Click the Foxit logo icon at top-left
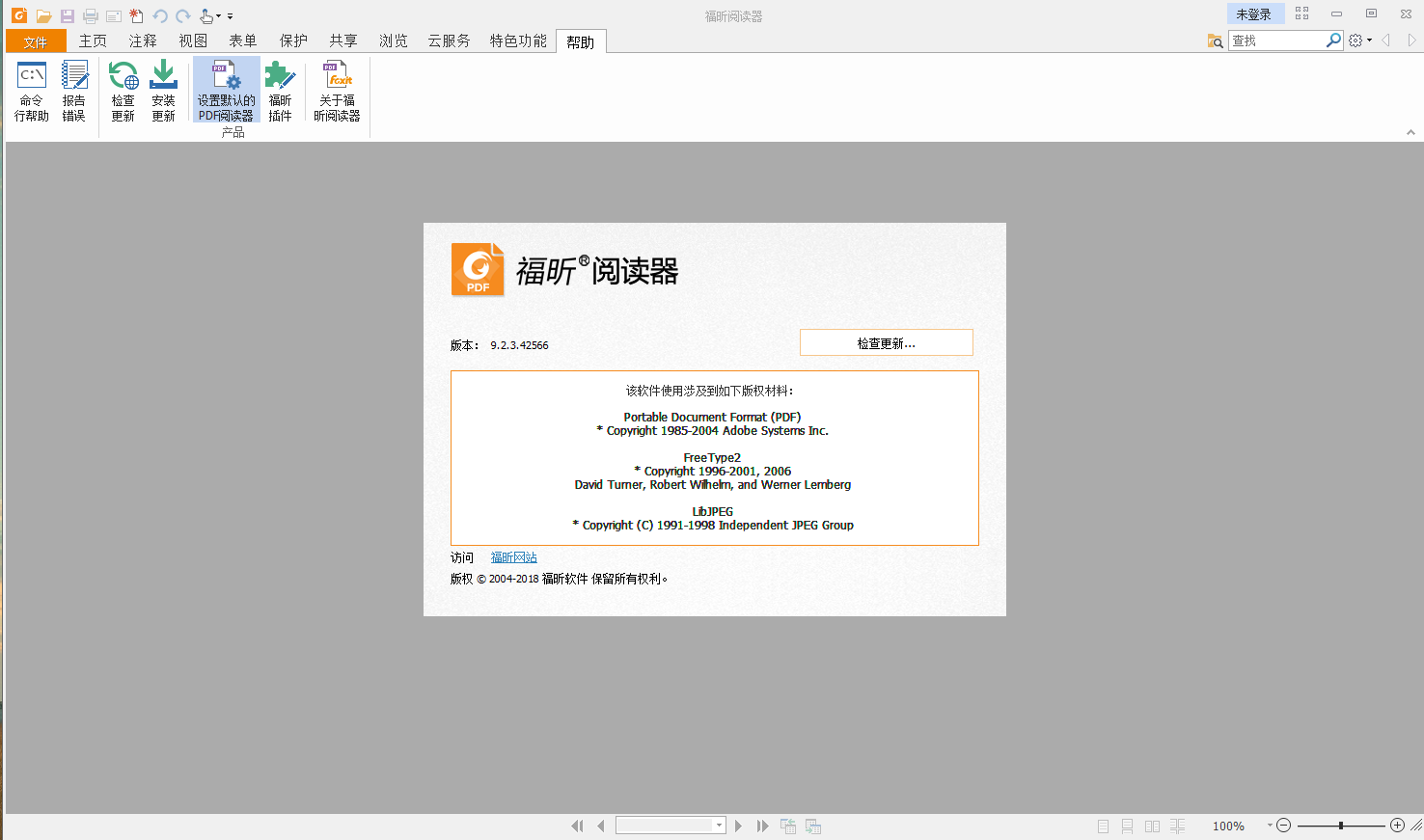 tap(18, 15)
